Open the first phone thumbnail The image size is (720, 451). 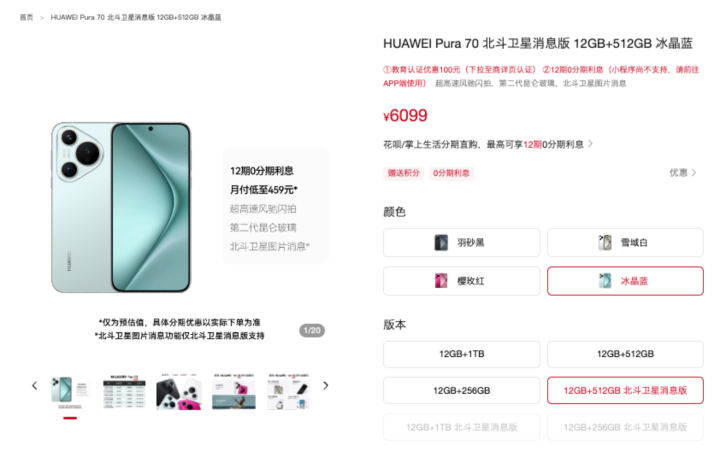[x=70, y=392]
